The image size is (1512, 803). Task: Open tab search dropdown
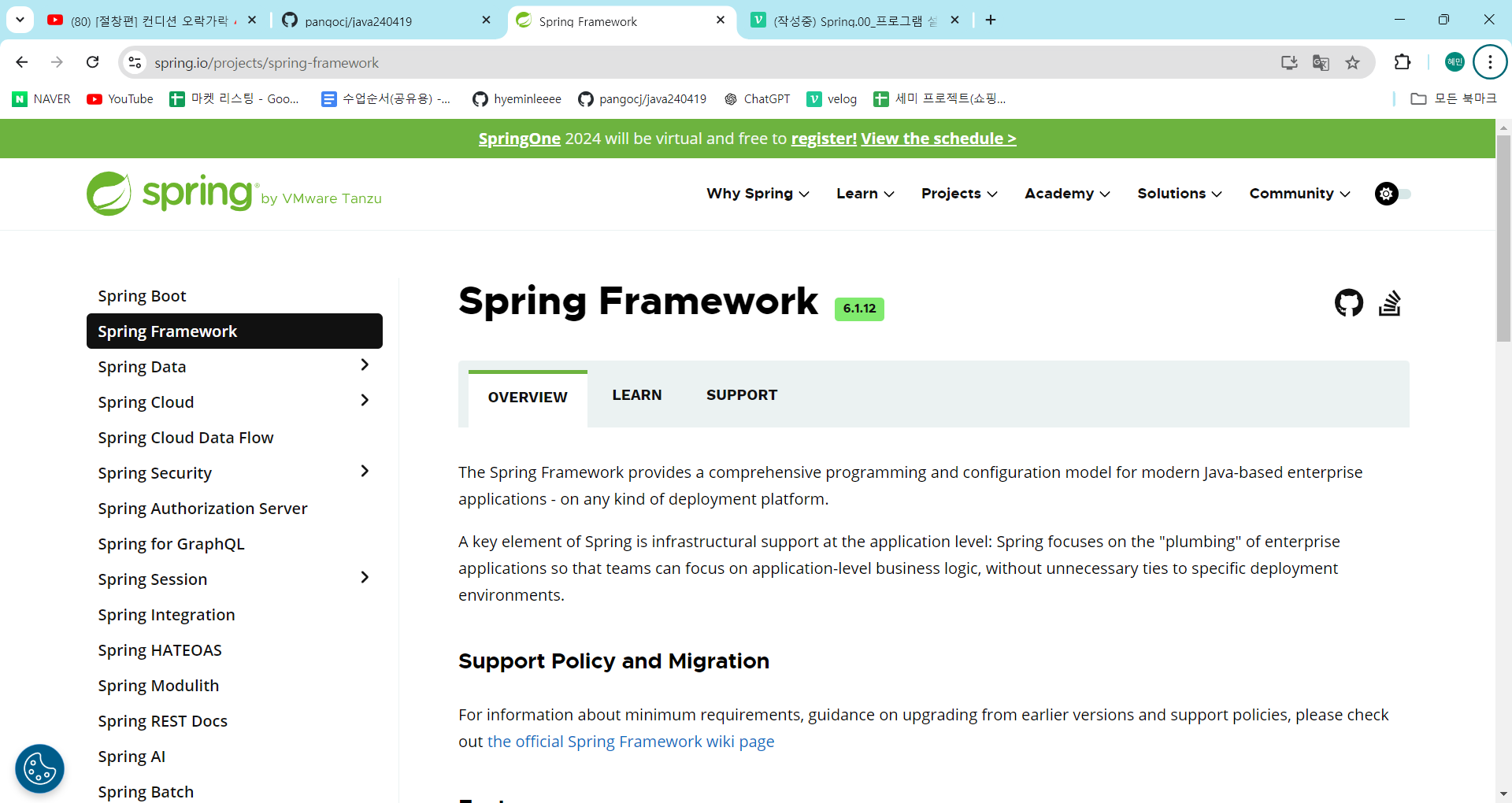coord(20,20)
